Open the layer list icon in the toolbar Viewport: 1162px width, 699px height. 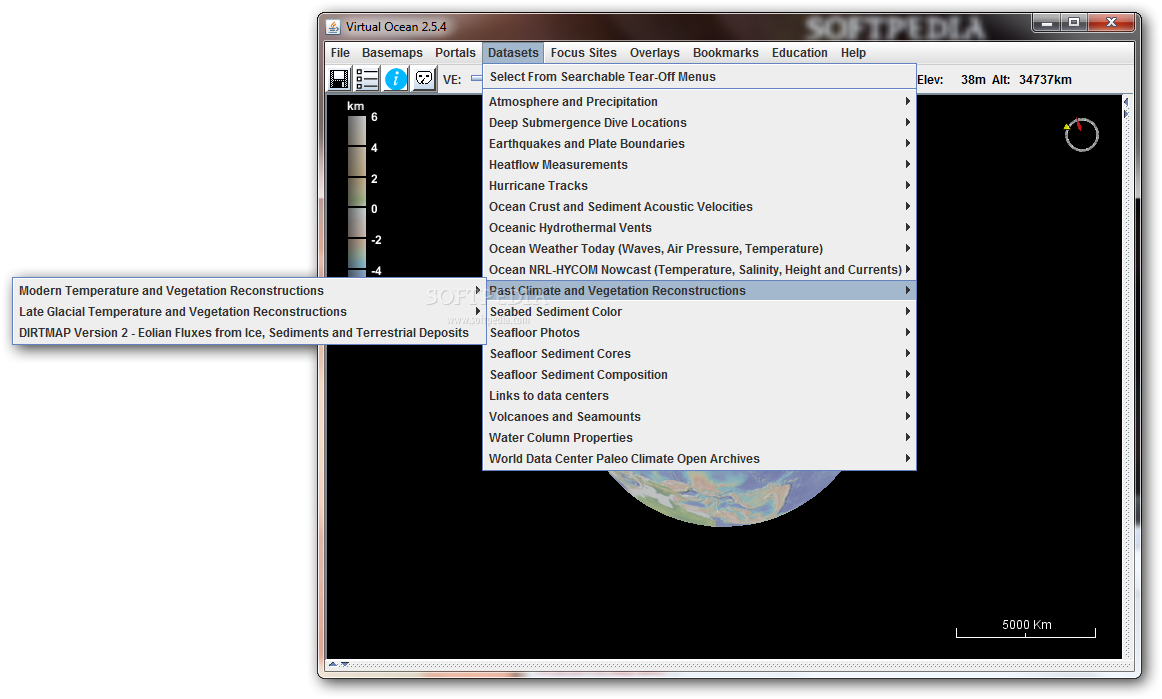(x=368, y=79)
